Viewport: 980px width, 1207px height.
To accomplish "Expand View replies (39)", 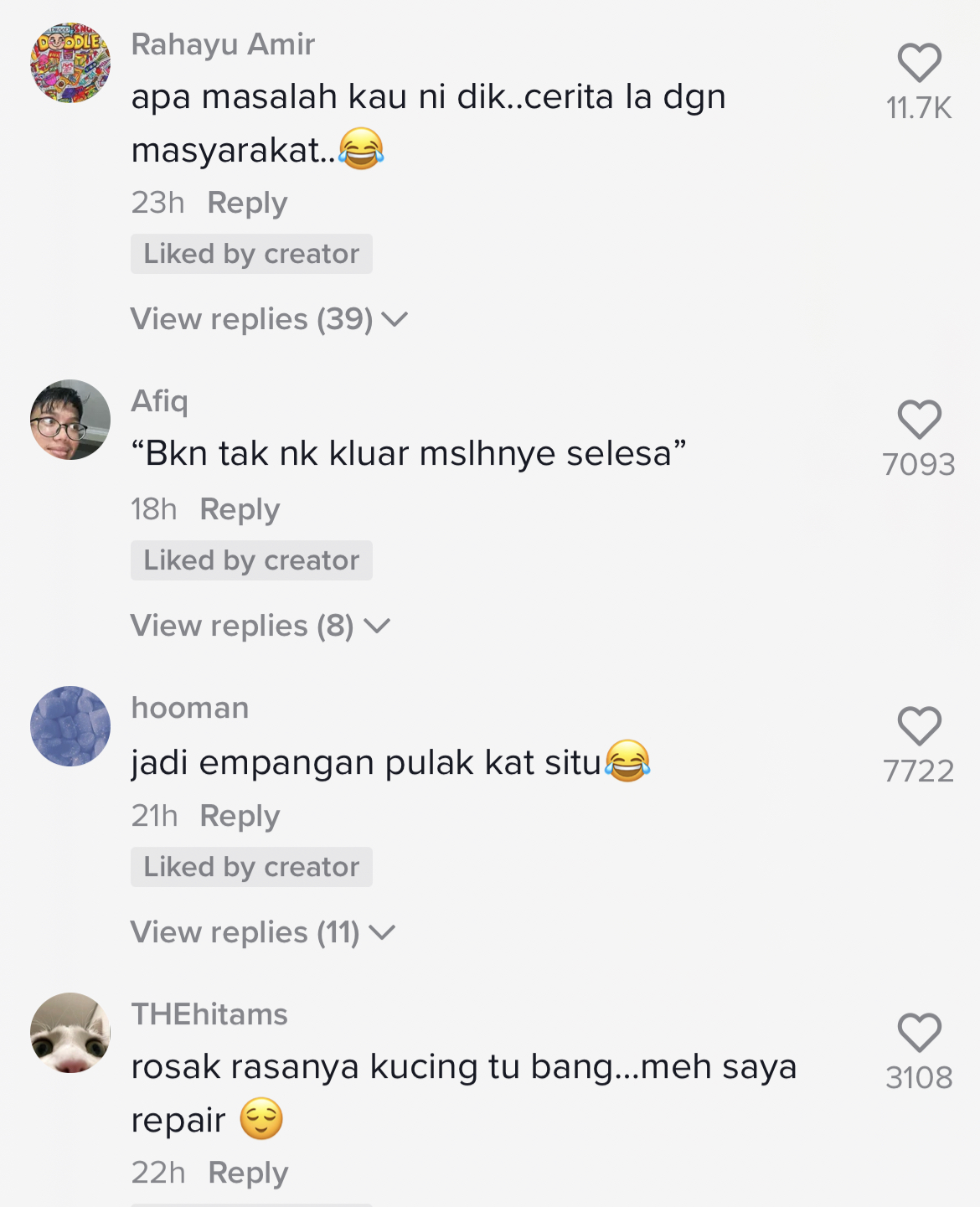I will tap(268, 319).
